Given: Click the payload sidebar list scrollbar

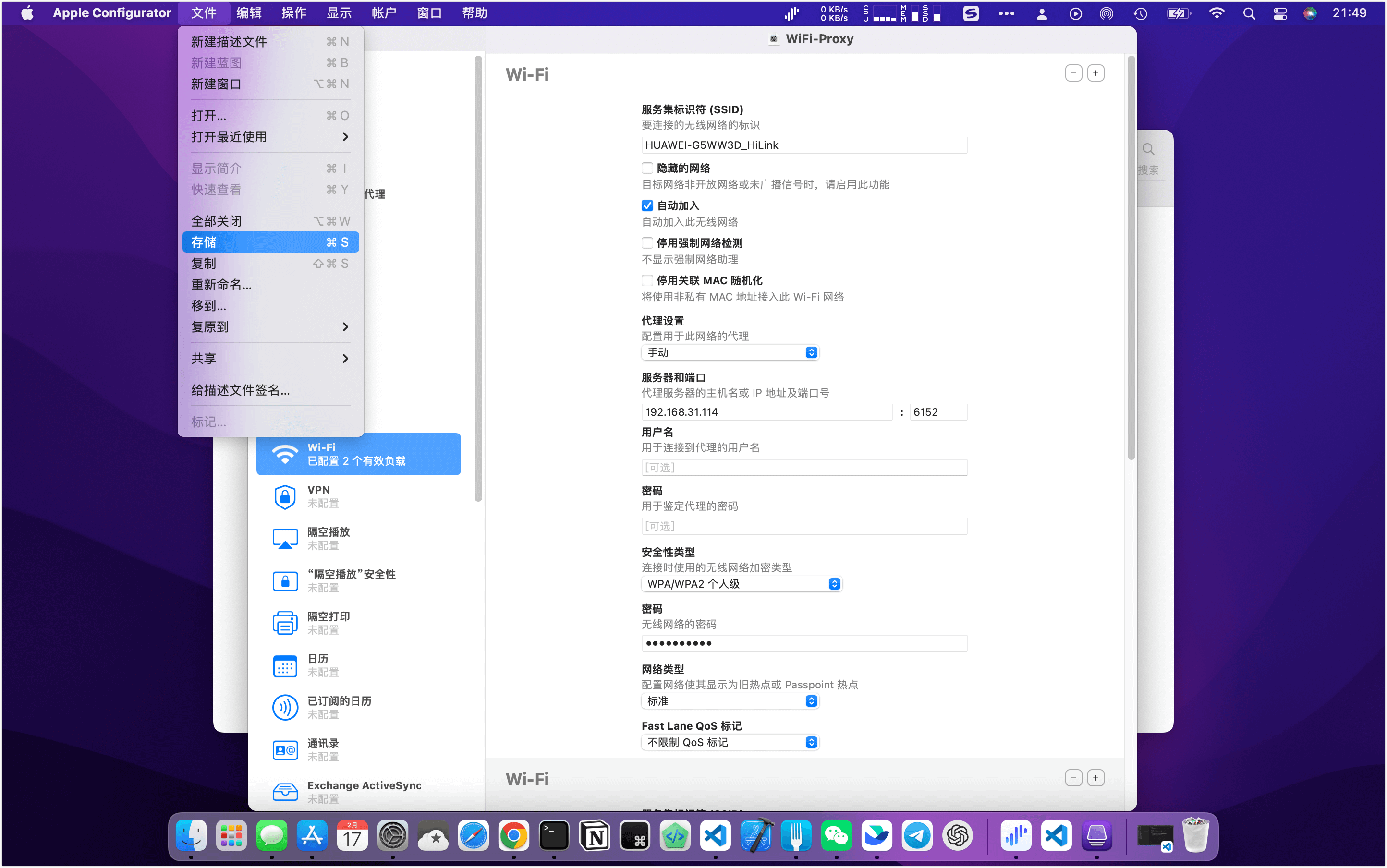Looking at the screenshot, I should [x=478, y=279].
